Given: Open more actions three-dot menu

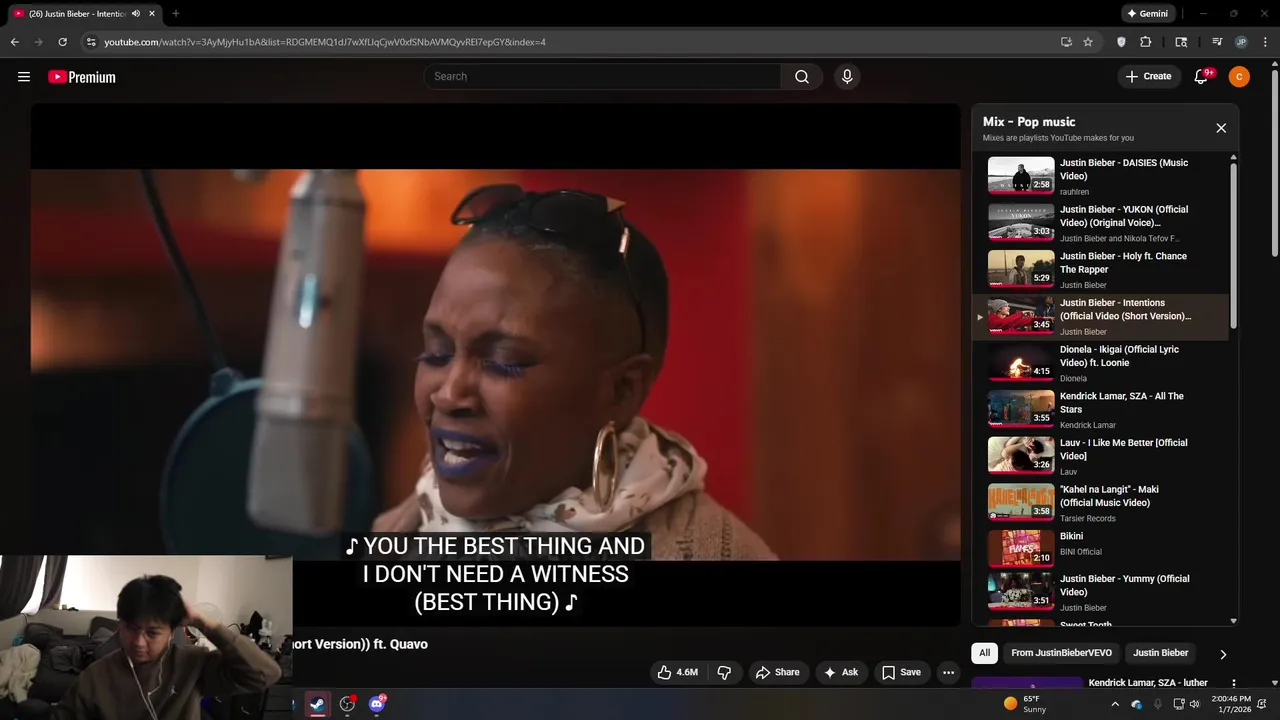Looking at the screenshot, I should coord(949,673).
